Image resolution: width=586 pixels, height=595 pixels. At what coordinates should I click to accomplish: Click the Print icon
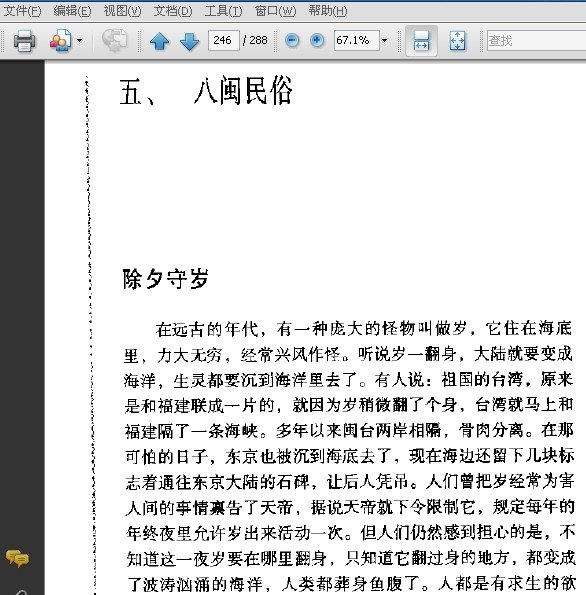[x=25, y=40]
